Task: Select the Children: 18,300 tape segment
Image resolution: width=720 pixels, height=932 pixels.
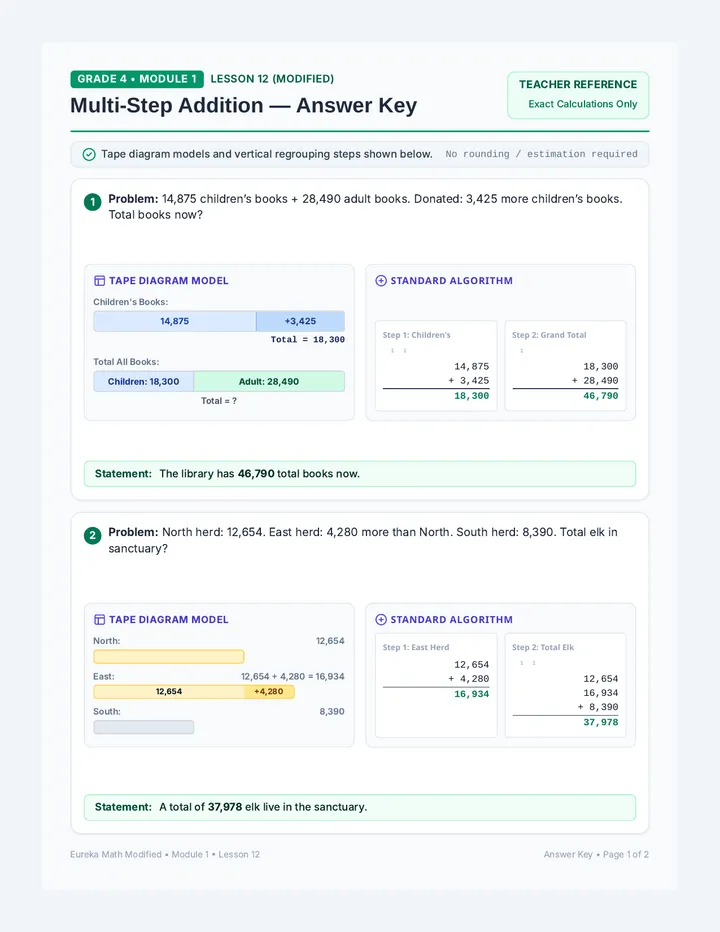Action: [143, 382]
